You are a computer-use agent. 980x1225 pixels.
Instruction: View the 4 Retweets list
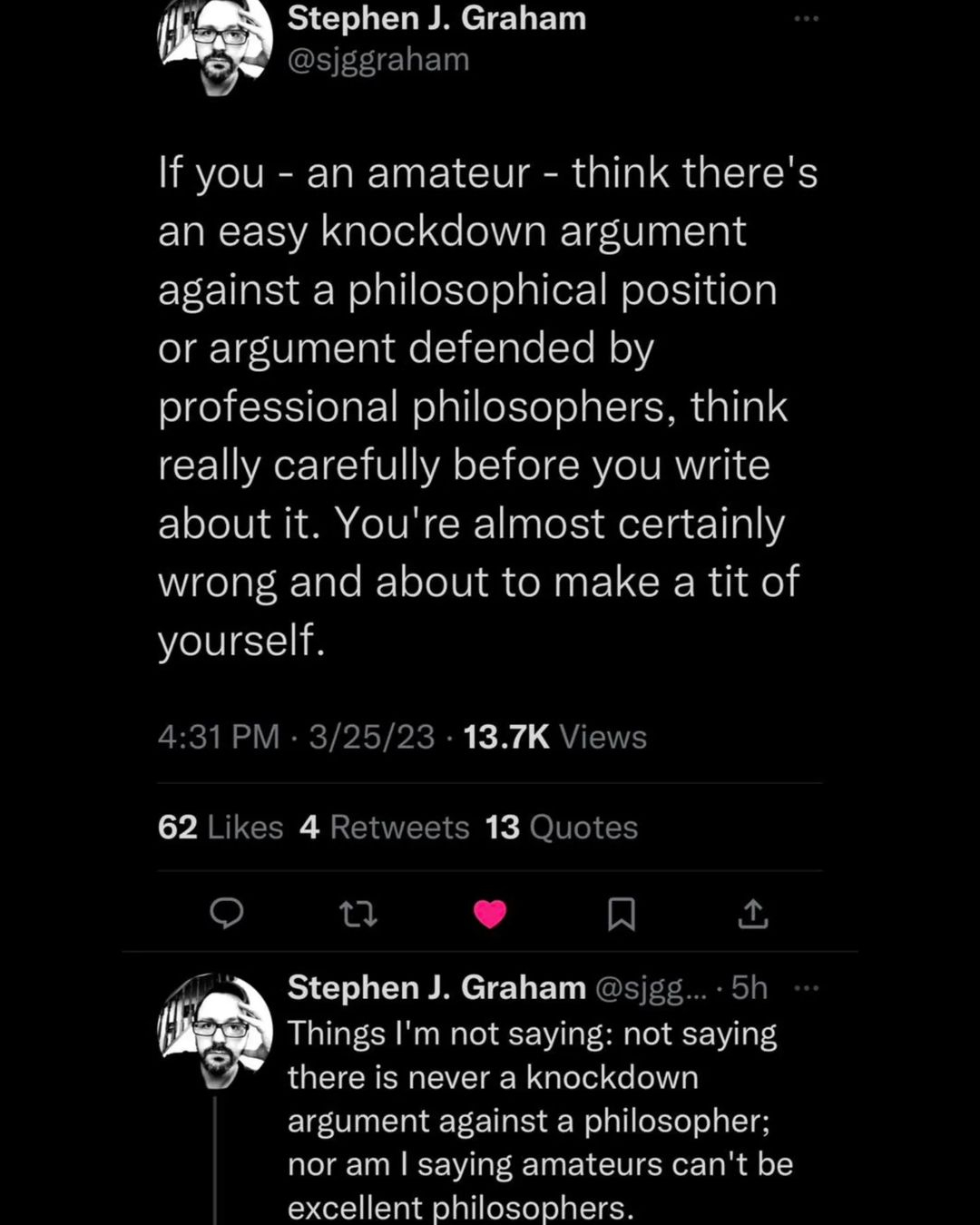click(x=385, y=827)
